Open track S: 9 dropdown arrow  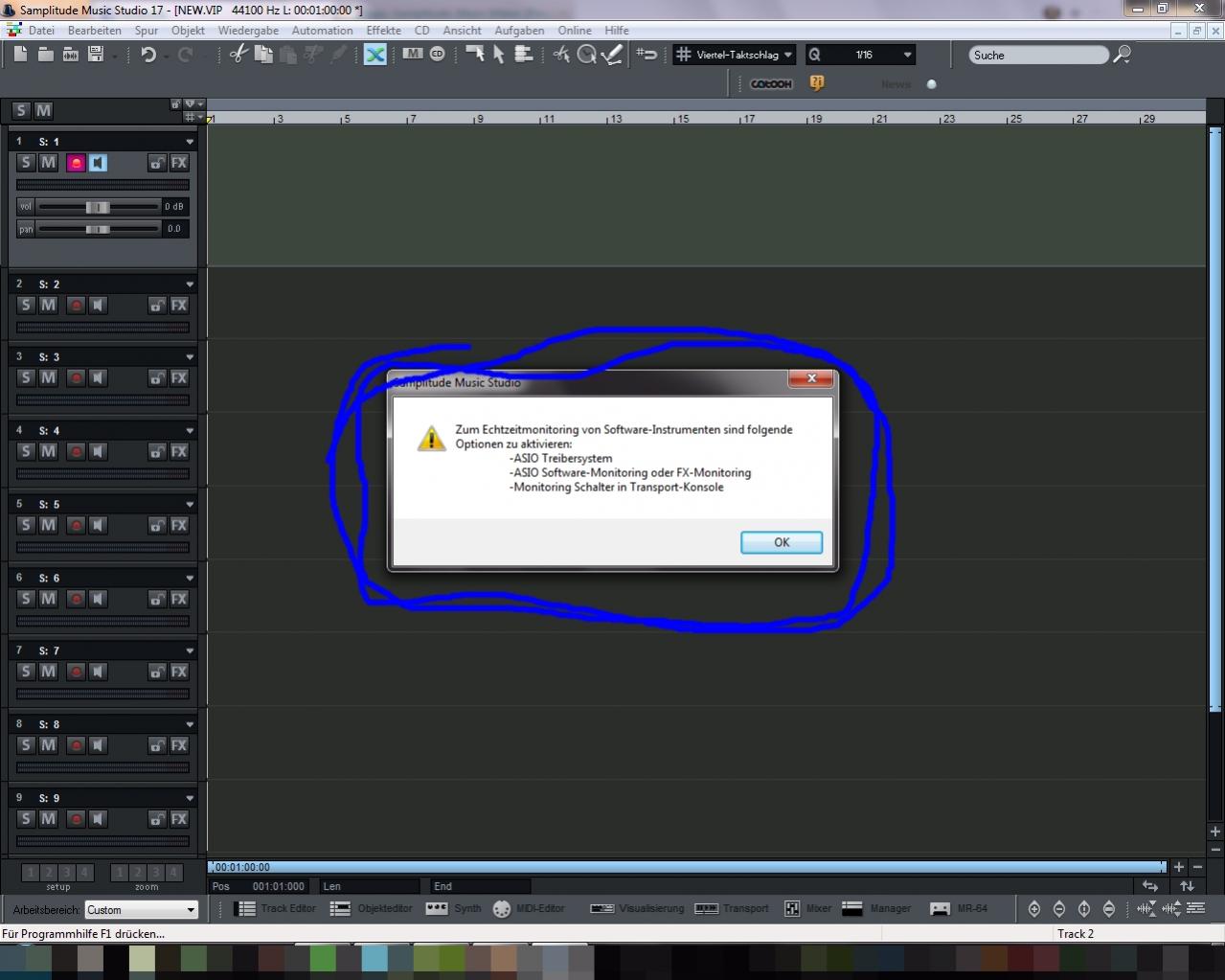(190, 799)
